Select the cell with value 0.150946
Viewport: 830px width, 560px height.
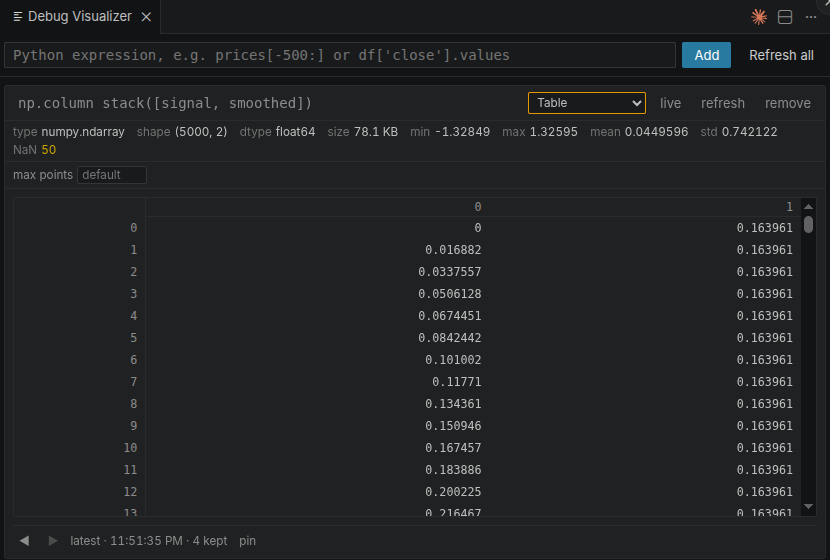point(453,426)
